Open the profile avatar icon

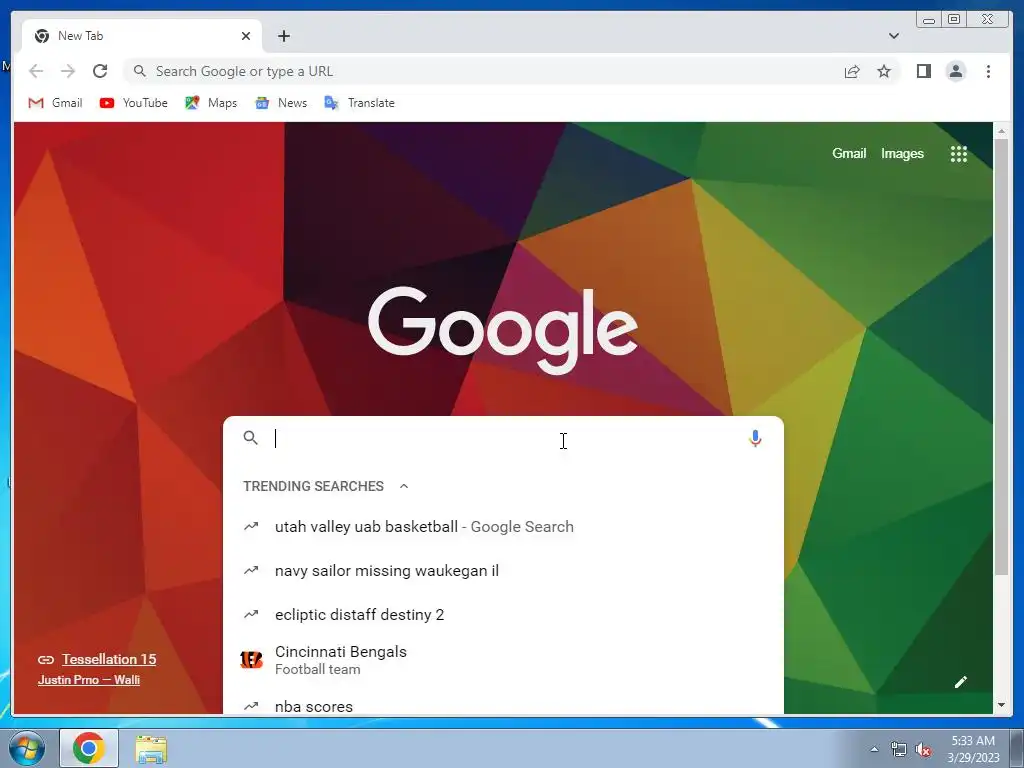coord(955,71)
